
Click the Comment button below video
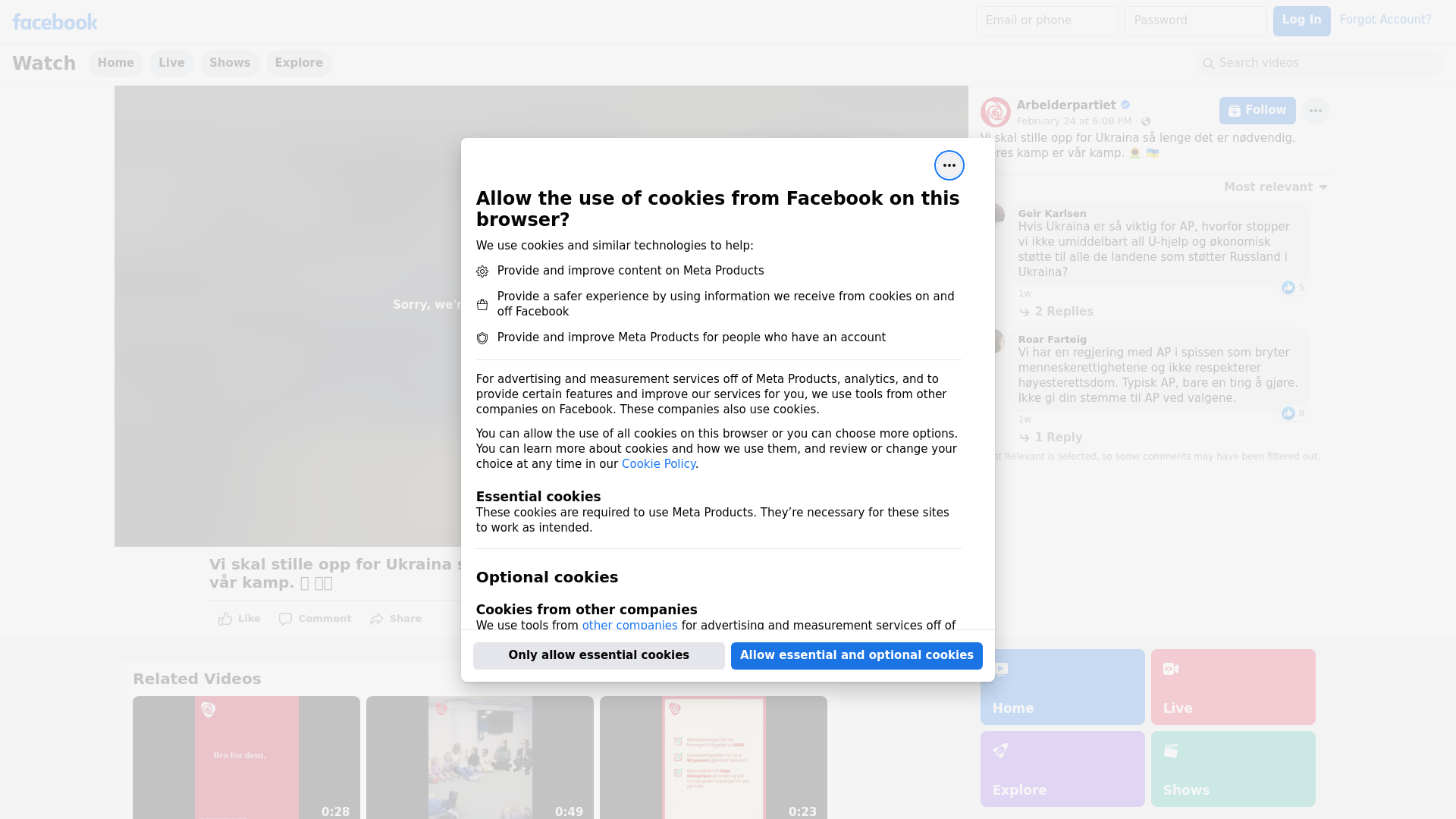(315, 619)
